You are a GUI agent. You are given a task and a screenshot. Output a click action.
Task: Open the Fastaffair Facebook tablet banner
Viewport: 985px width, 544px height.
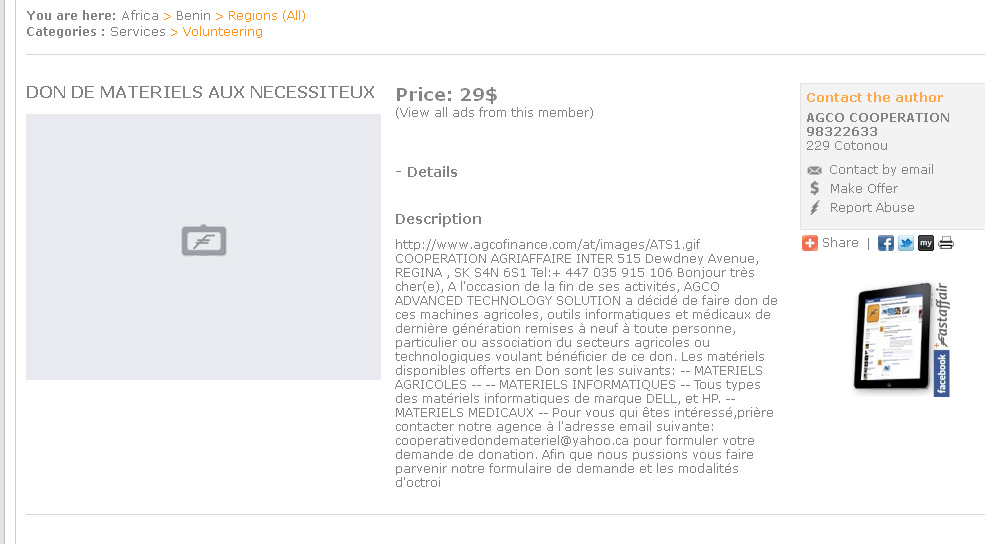point(900,340)
